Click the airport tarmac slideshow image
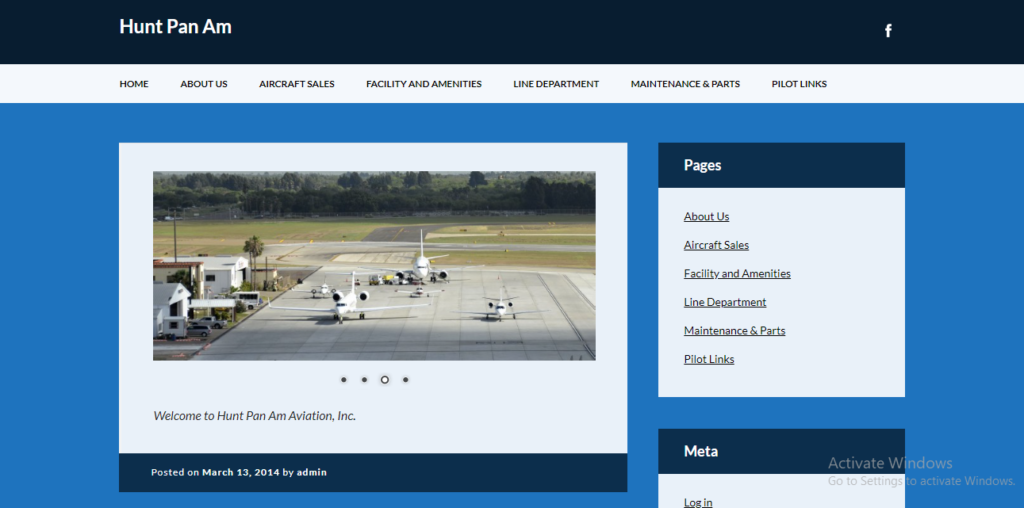This screenshot has height=508, width=1024. pyautogui.click(x=374, y=266)
